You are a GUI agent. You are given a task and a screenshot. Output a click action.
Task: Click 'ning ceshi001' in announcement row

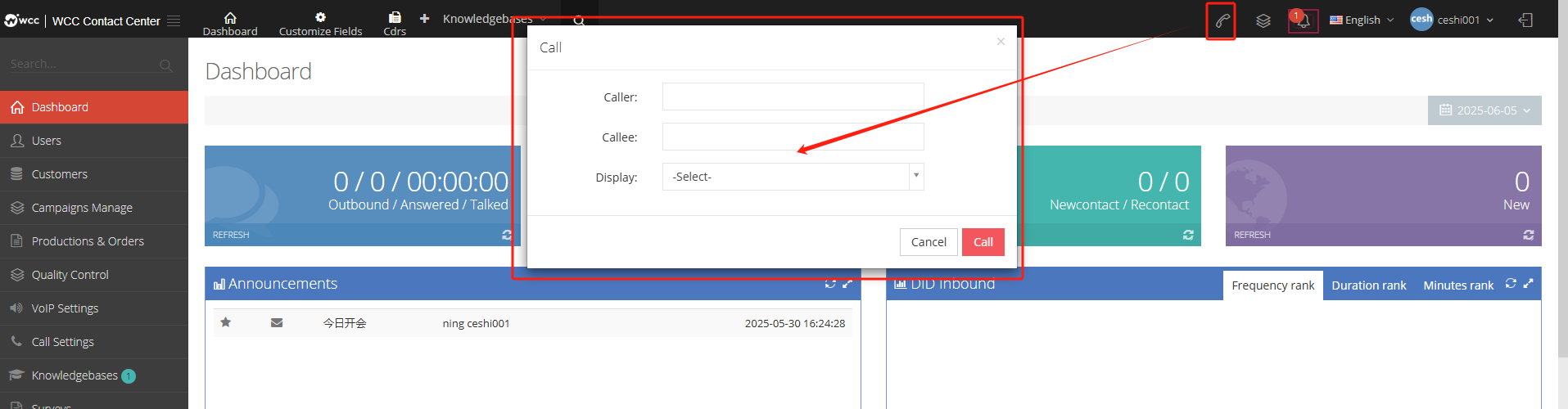pos(476,323)
